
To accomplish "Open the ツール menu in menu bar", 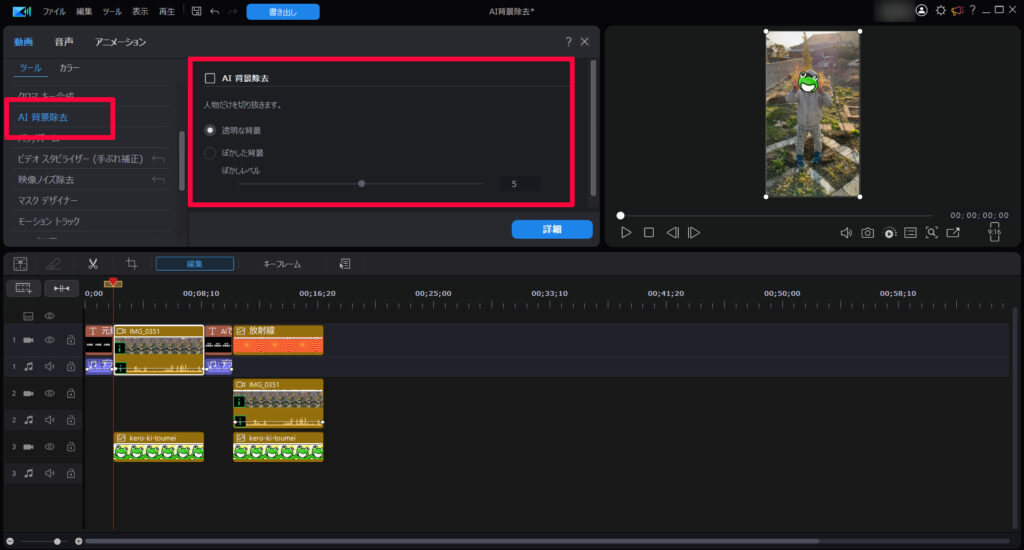I will coord(112,12).
